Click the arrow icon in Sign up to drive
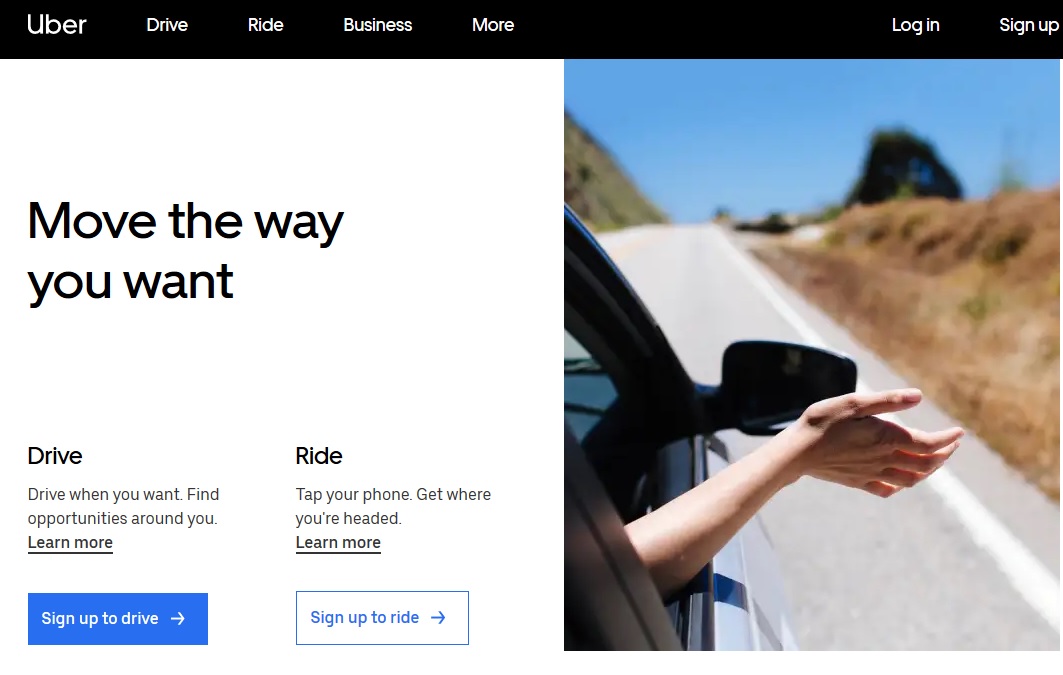Screen dimensions: 1063x675 pyautogui.click(x=178, y=619)
